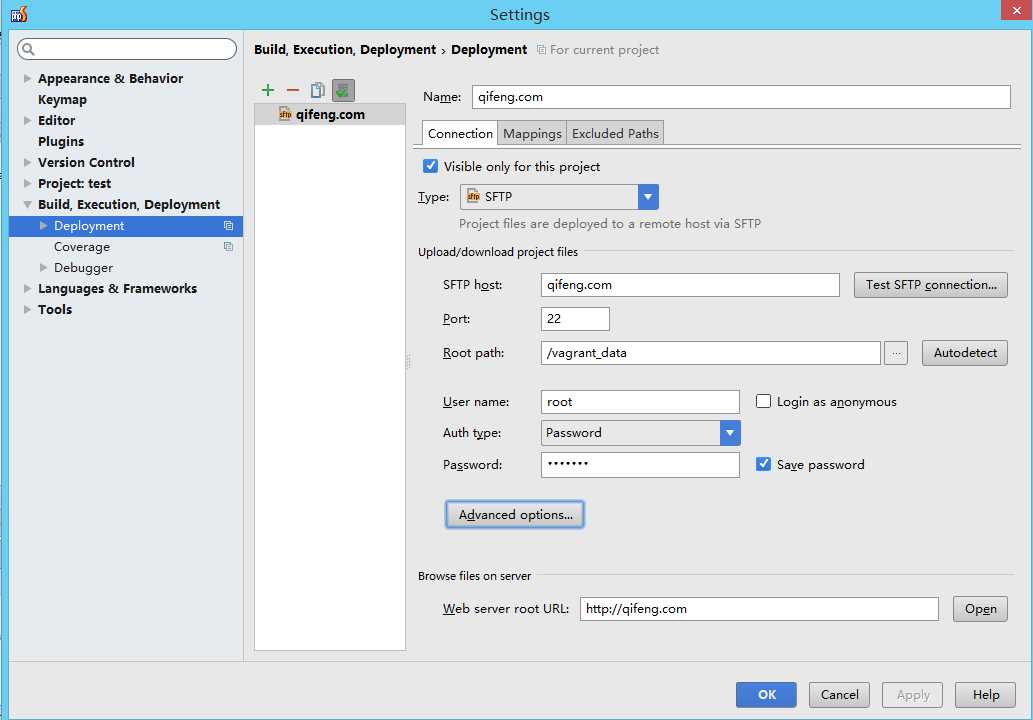Click Open next to web server URL
1033x720 pixels.
pyautogui.click(x=980, y=609)
